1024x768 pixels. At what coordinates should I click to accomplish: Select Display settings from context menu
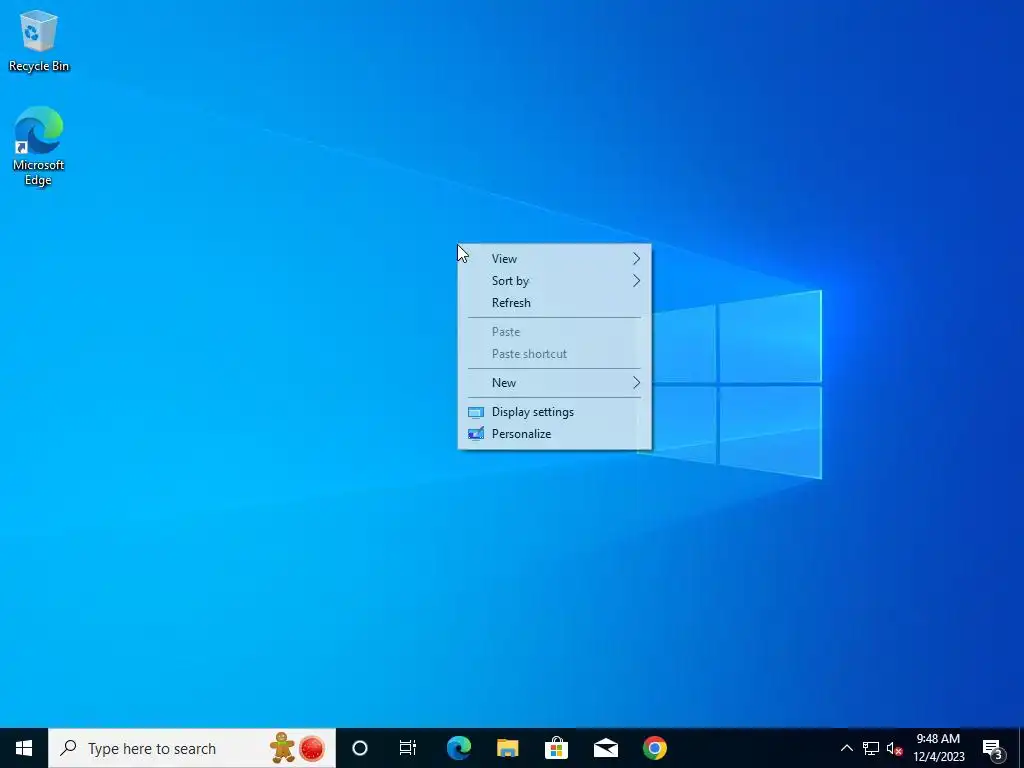(554, 412)
